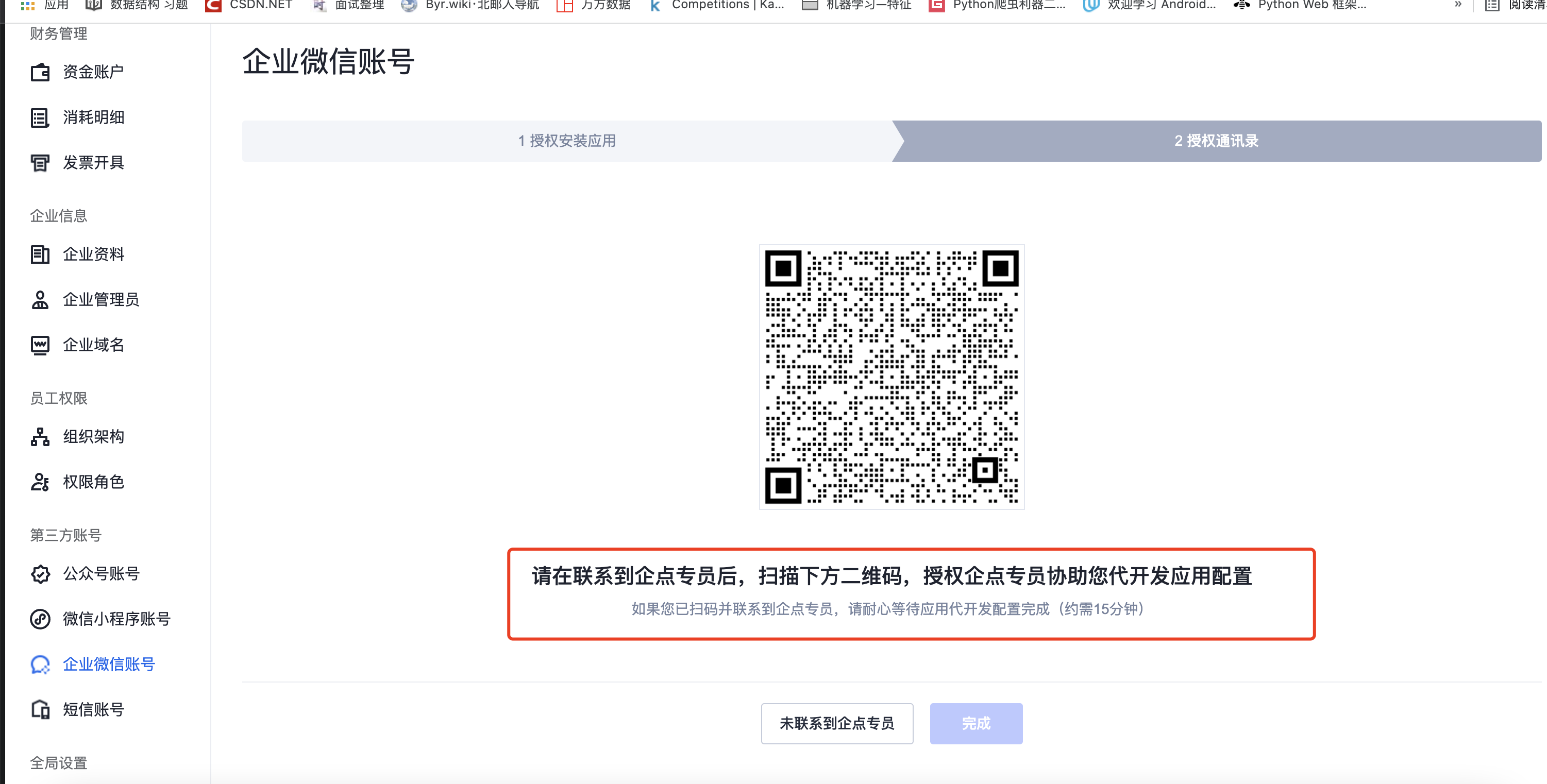Click the 企业管理员 person icon
The width and height of the screenshot is (1547, 784).
(x=40, y=300)
